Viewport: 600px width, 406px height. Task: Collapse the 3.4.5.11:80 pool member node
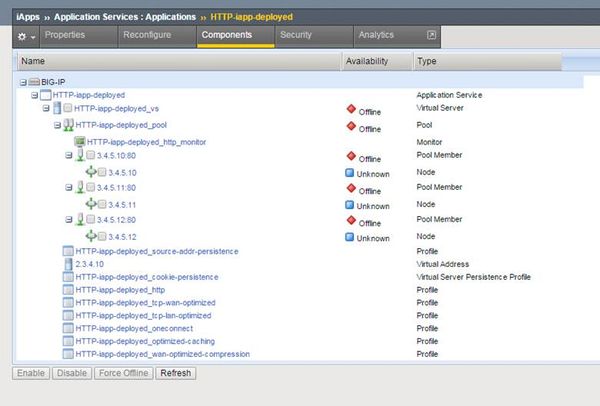[x=69, y=188]
